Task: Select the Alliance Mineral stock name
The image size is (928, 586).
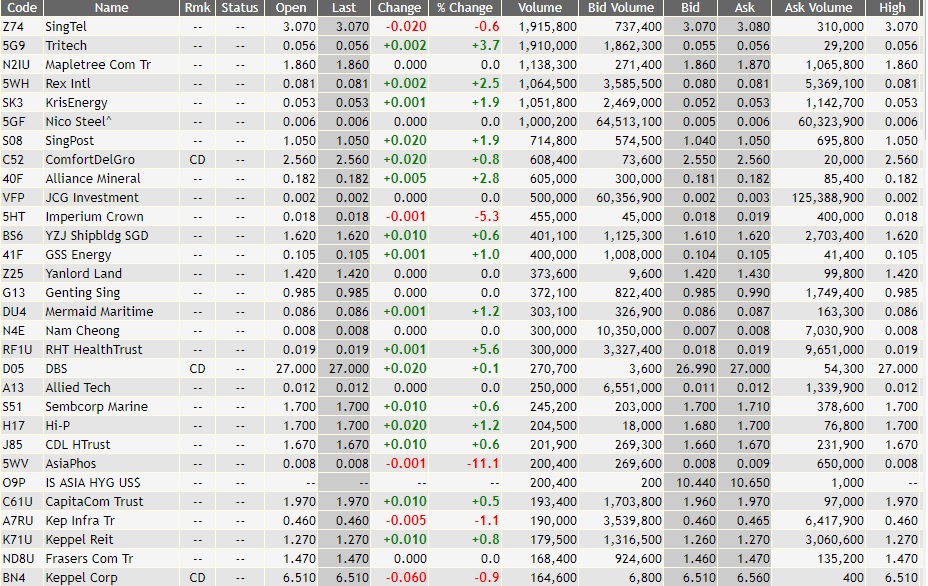Action: (93, 178)
